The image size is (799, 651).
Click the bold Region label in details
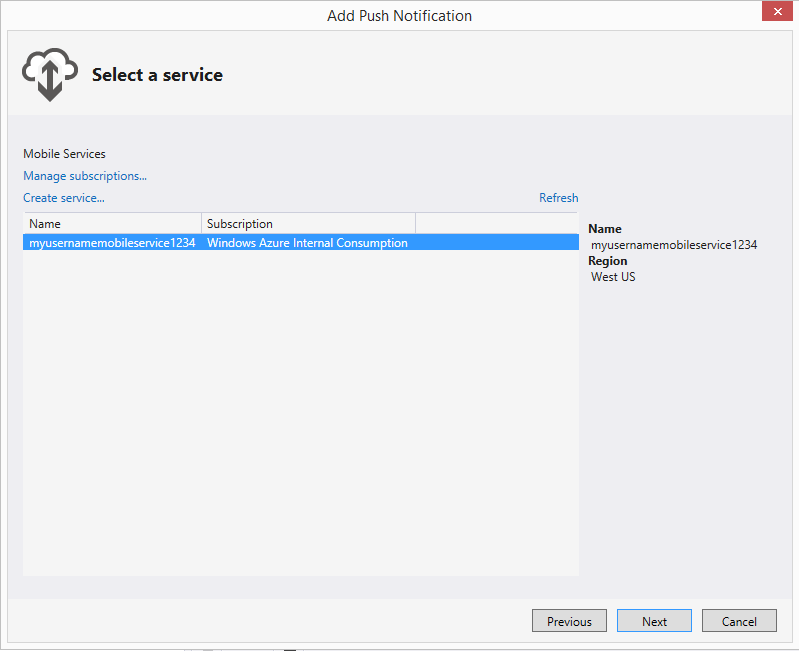[x=607, y=261]
